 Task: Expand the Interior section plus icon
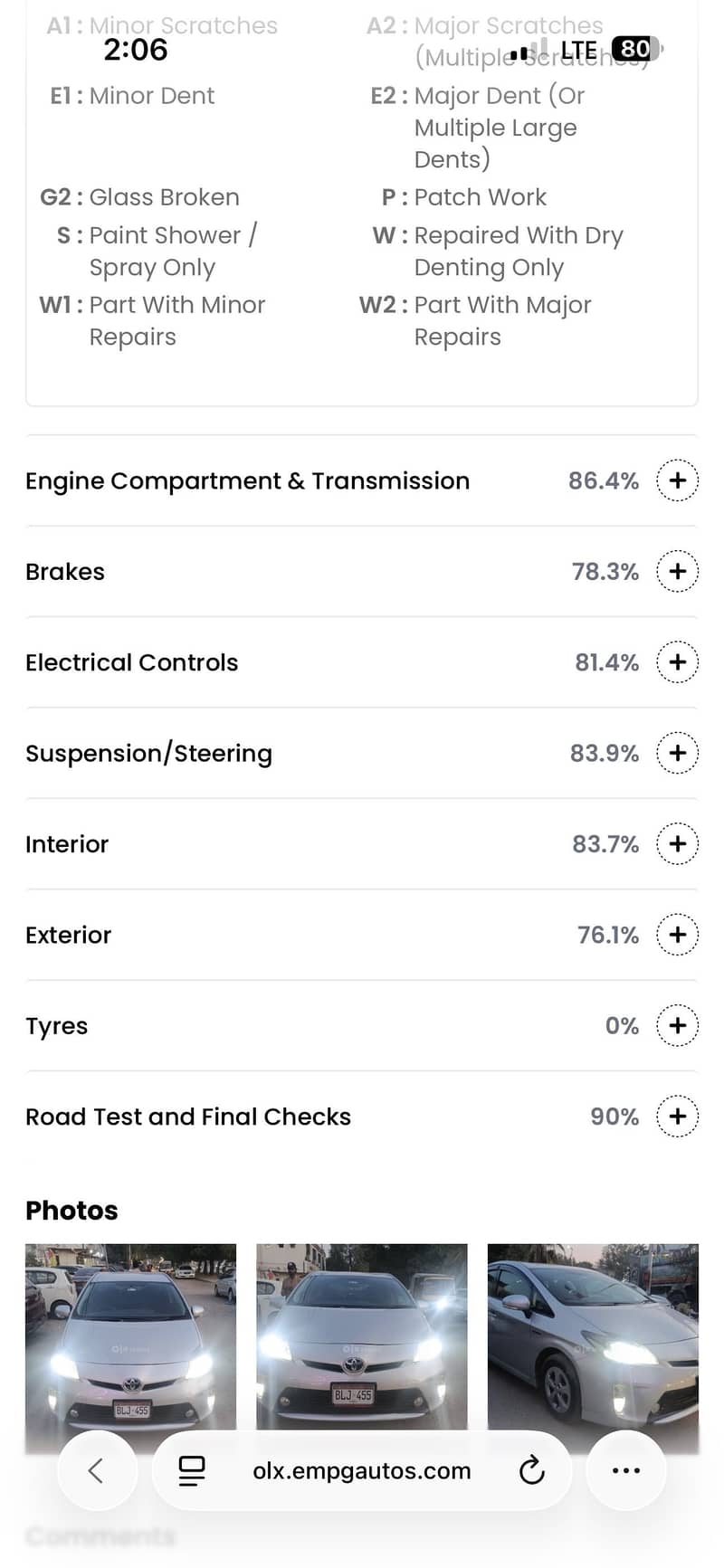[x=677, y=844]
